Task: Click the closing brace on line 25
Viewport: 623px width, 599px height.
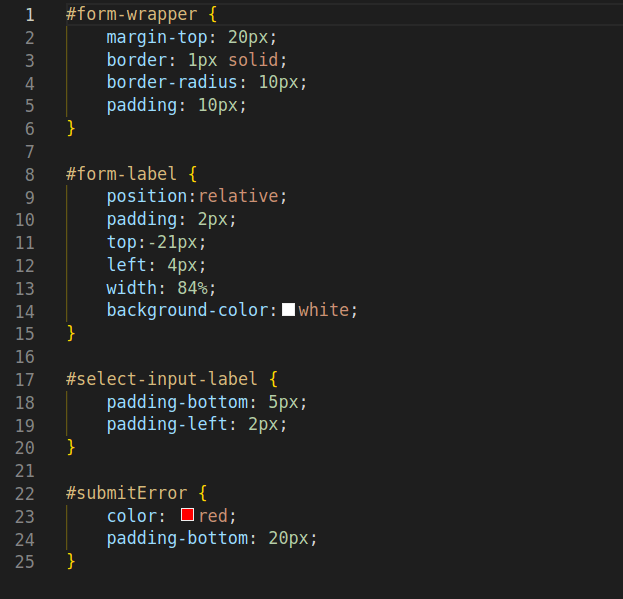Action: (71, 561)
